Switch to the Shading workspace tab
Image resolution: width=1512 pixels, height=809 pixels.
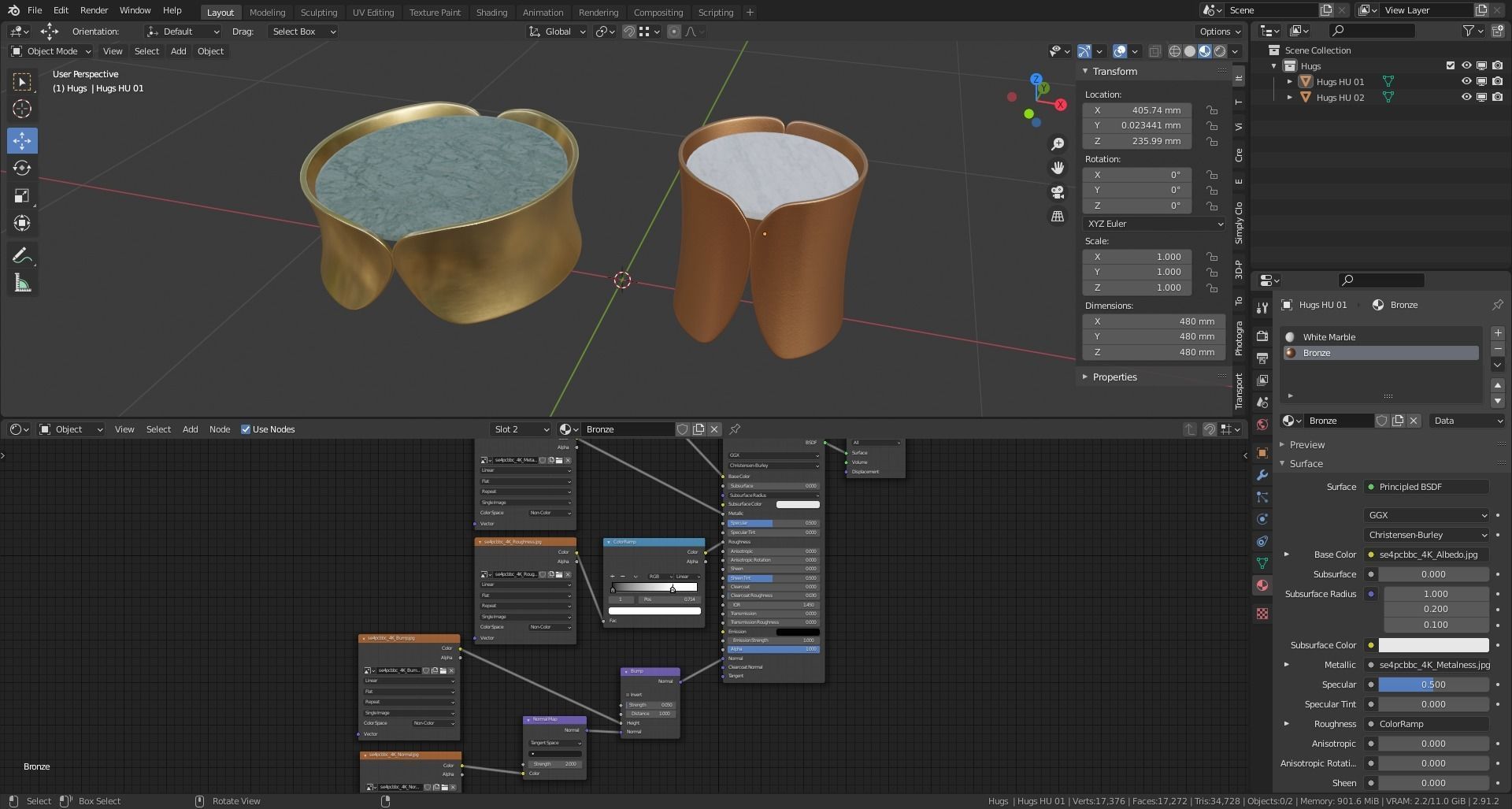tap(491, 13)
